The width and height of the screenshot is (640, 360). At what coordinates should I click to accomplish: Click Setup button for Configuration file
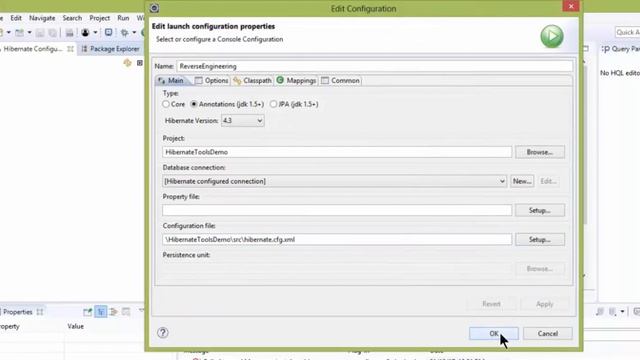point(540,240)
